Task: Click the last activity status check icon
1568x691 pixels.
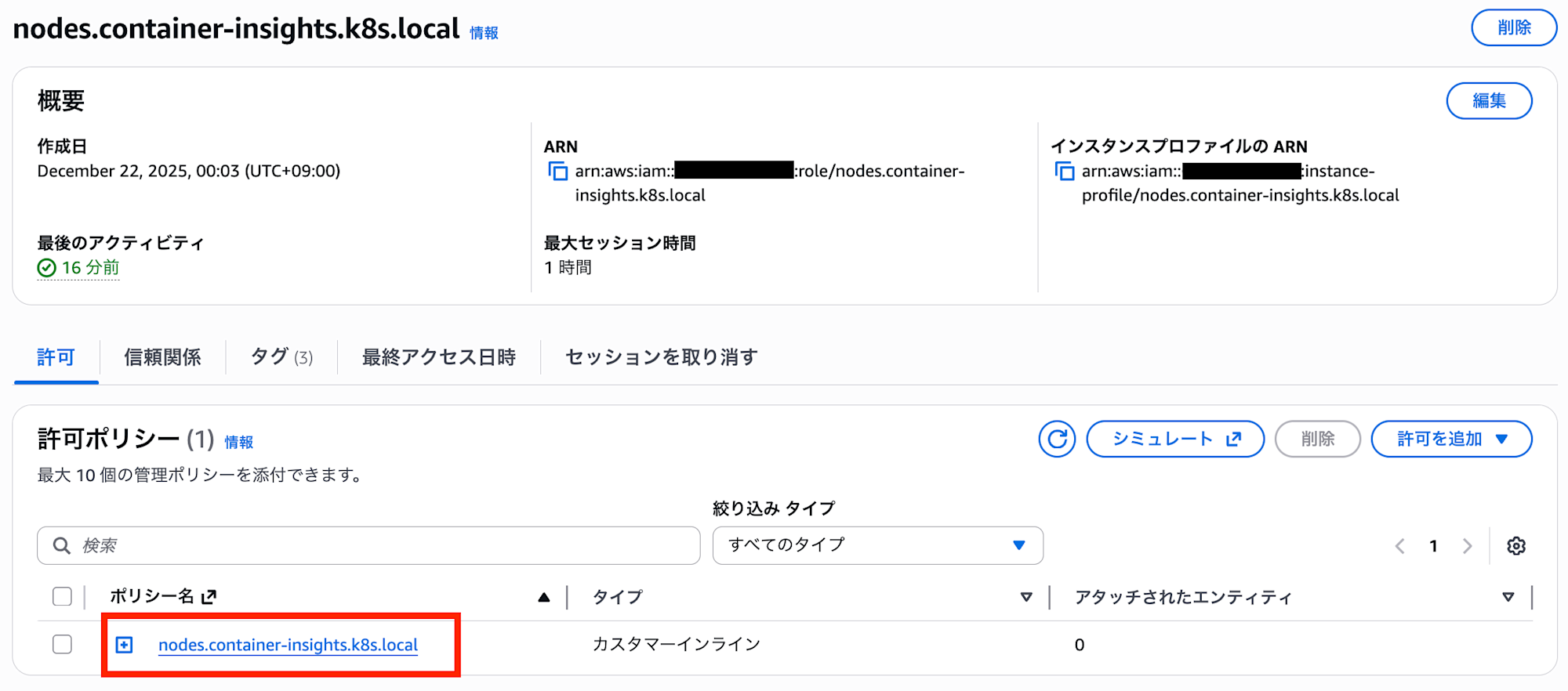Action: (x=47, y=268)
